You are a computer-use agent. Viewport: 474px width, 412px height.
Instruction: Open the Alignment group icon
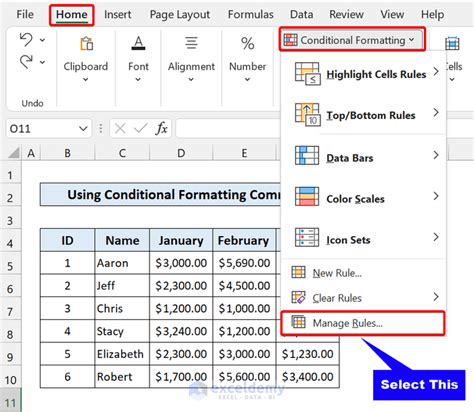[191, 43]
